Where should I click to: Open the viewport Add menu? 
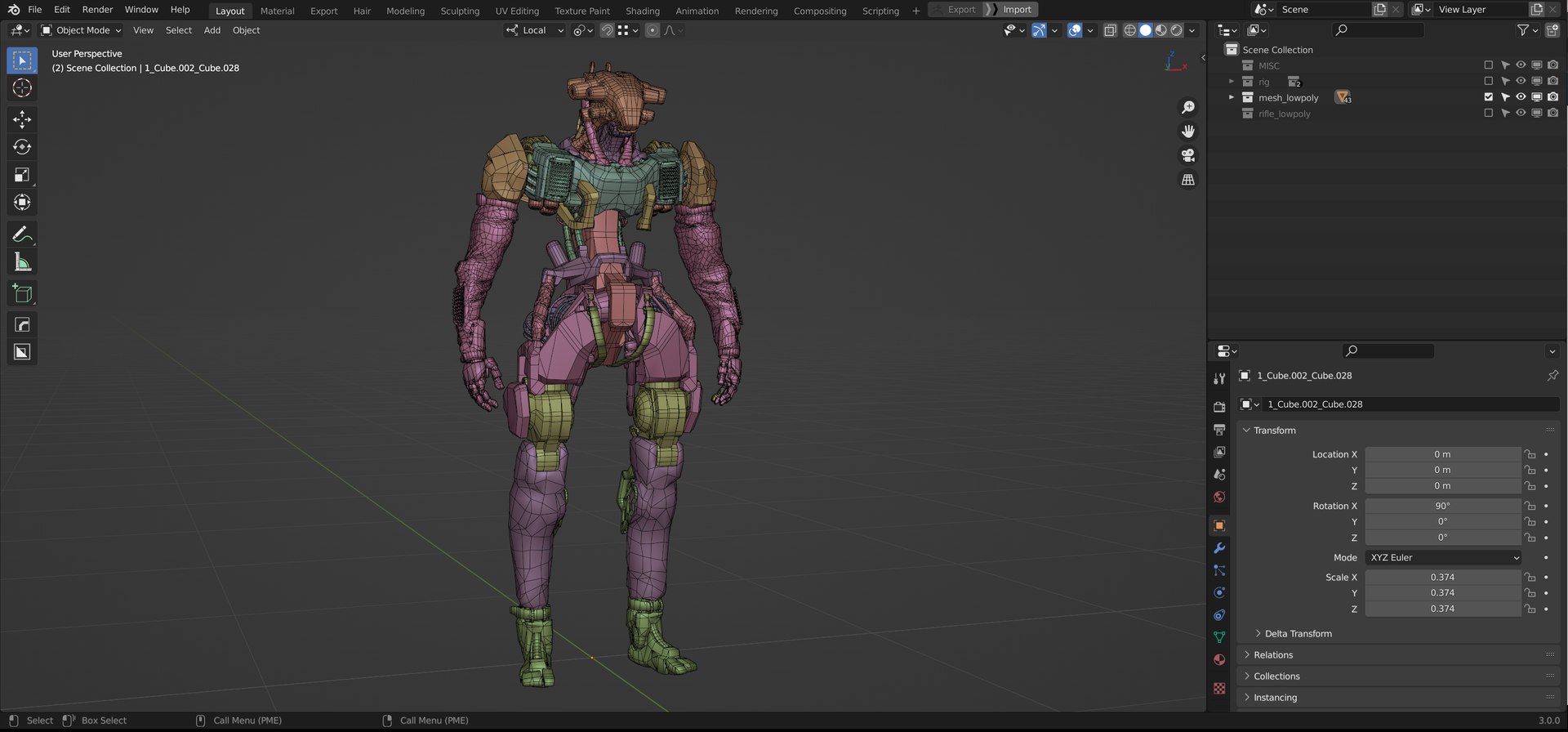coord(212,30)
